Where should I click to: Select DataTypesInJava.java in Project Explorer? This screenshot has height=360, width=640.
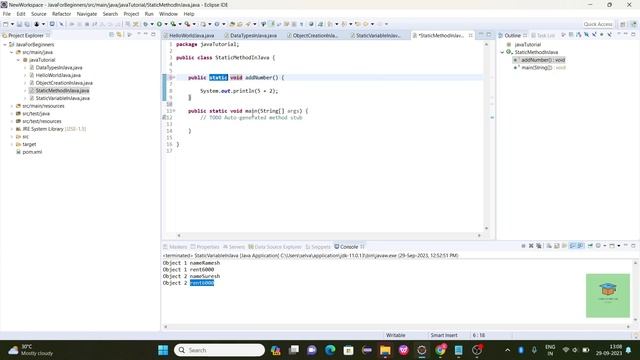tap(59, 68)
